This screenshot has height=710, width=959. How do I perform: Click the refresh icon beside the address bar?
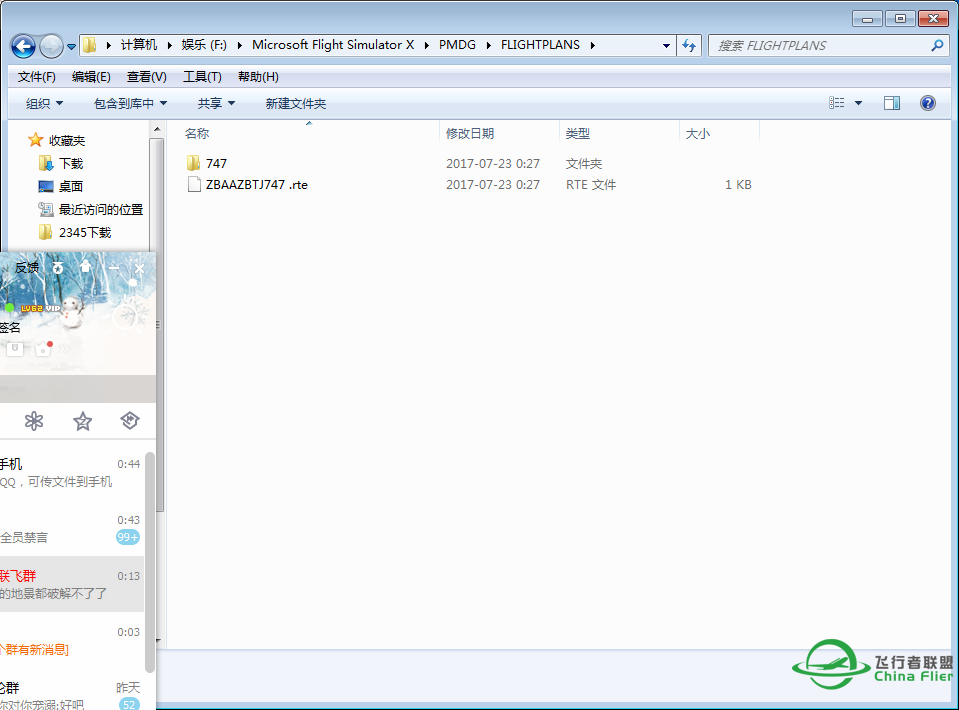point(688,45)
